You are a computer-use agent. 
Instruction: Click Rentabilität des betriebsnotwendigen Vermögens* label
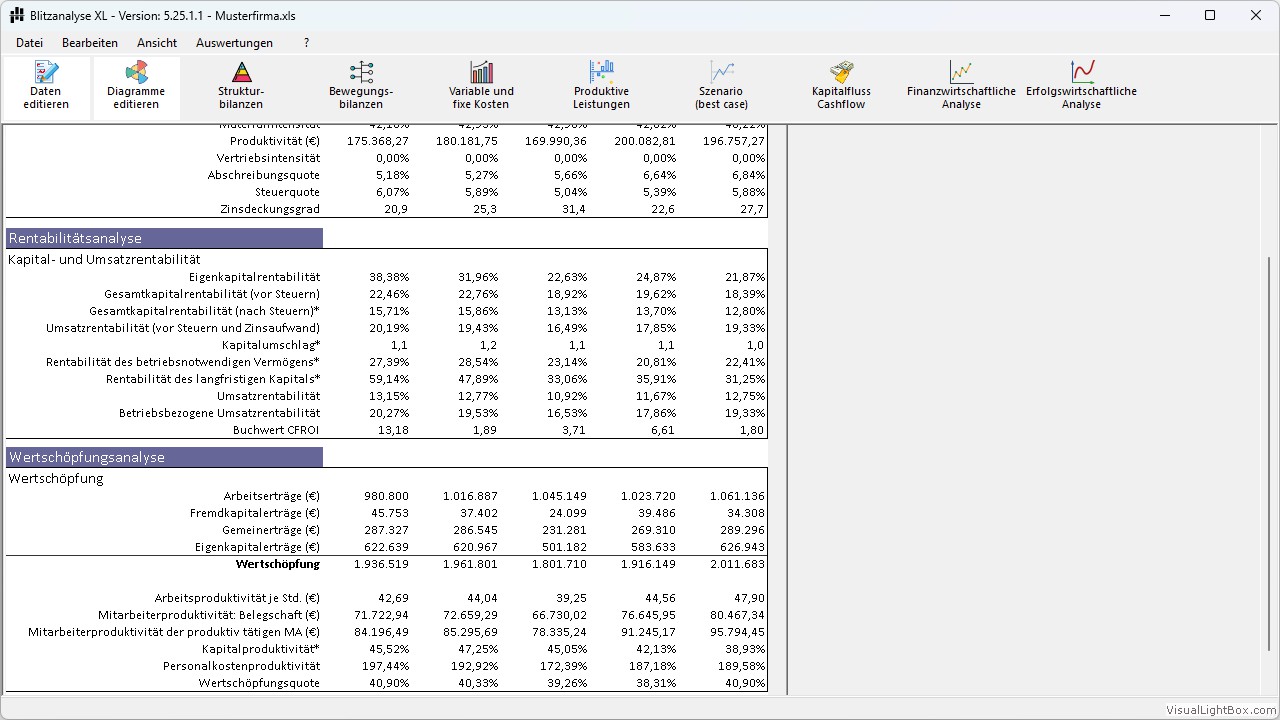[183, 362]
